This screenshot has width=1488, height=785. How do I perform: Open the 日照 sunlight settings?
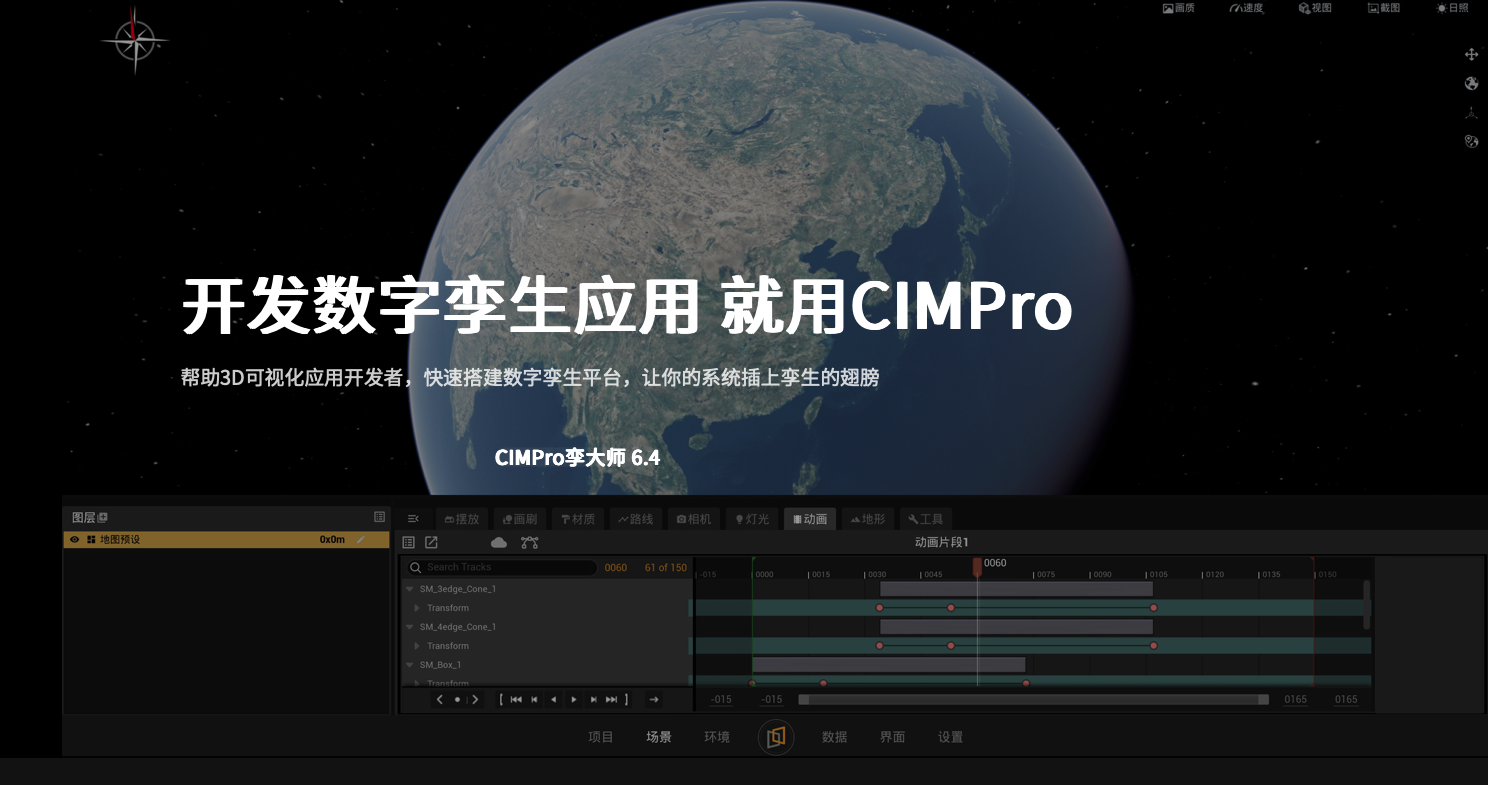click(x=1452, y=8)
